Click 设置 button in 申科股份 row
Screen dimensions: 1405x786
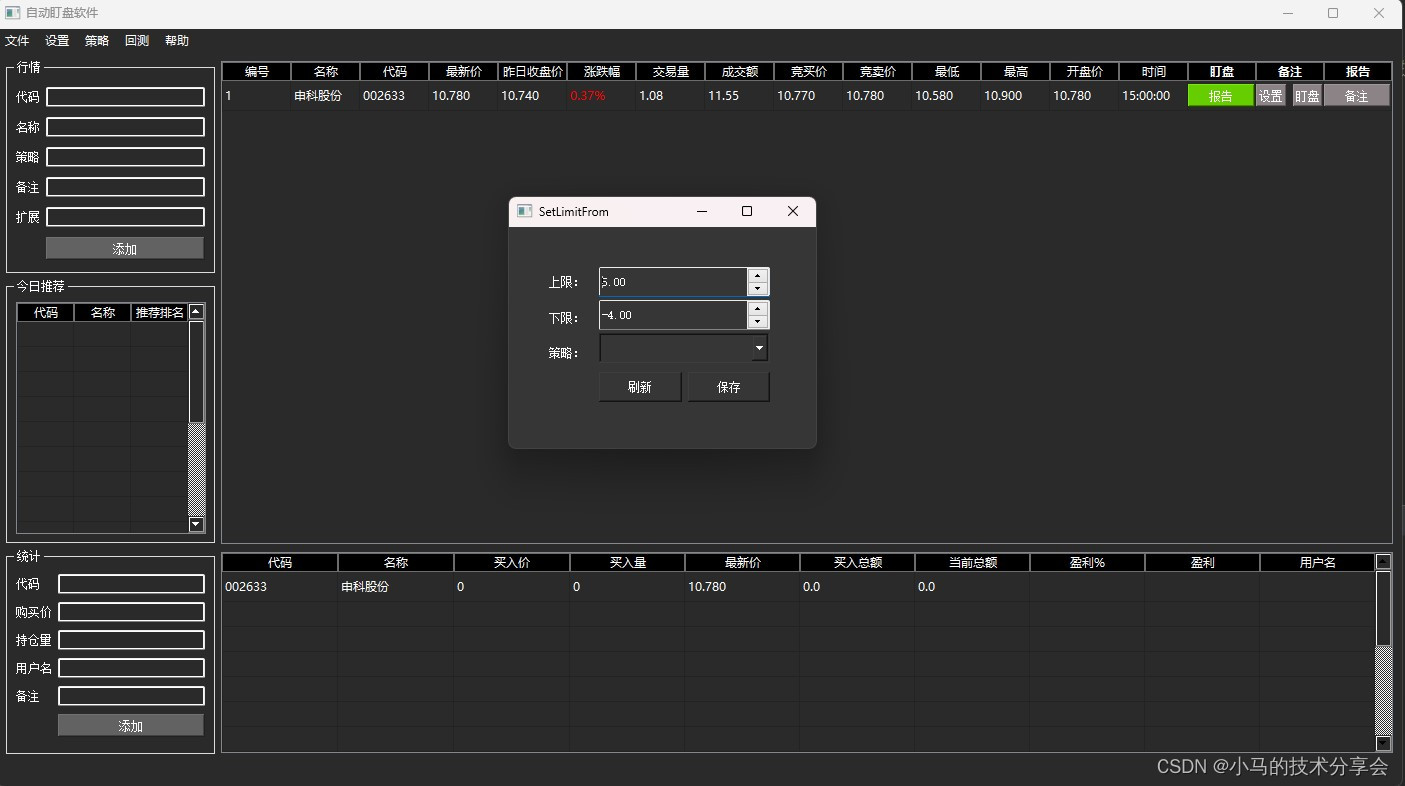1270,96
